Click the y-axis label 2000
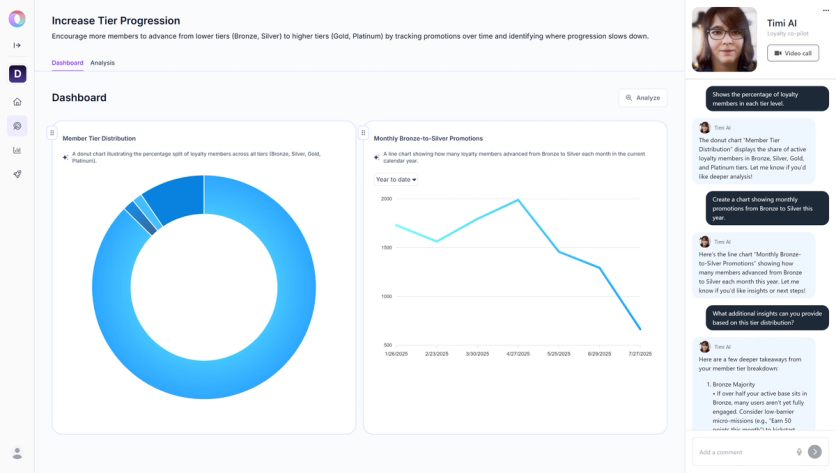Image resolution: width=836 pixels, height=473 pixels. (387, 199)
